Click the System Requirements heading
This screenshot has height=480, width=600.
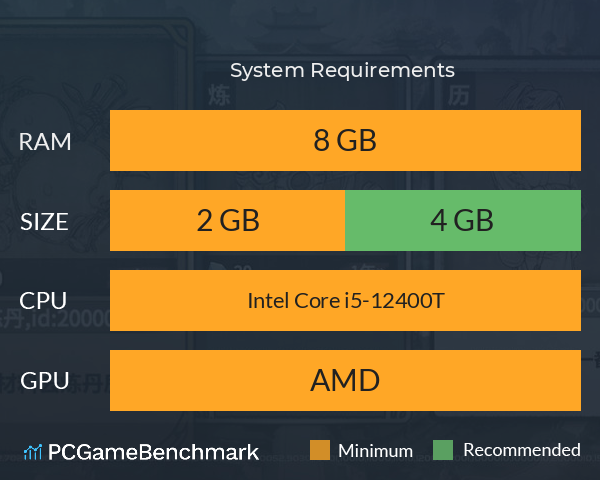(x=342, y=70)
